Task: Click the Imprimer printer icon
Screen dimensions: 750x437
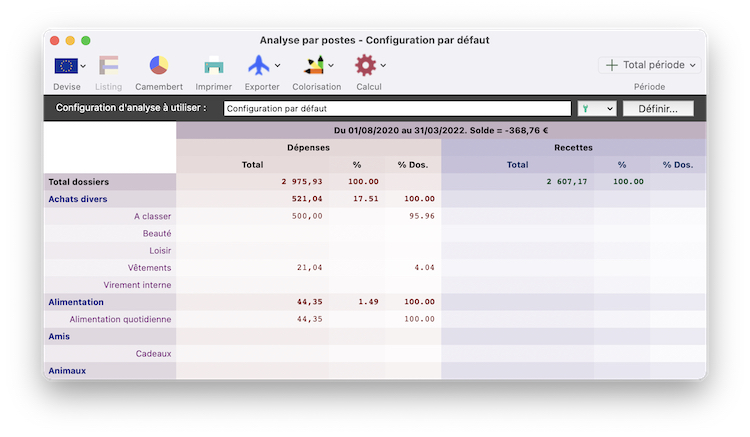Action: coord(214,66)
